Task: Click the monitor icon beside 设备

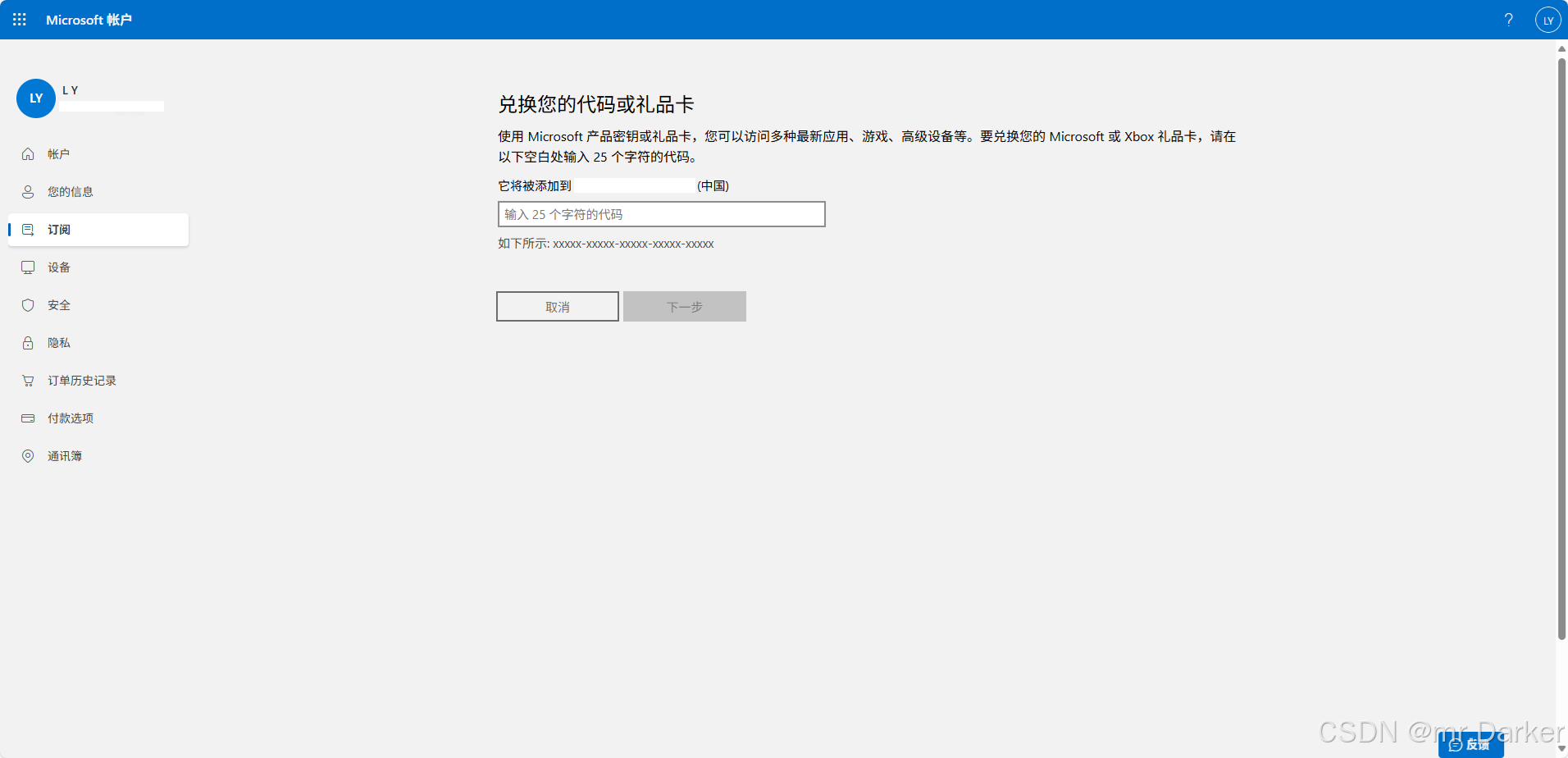Action: [x=28, y=267]
